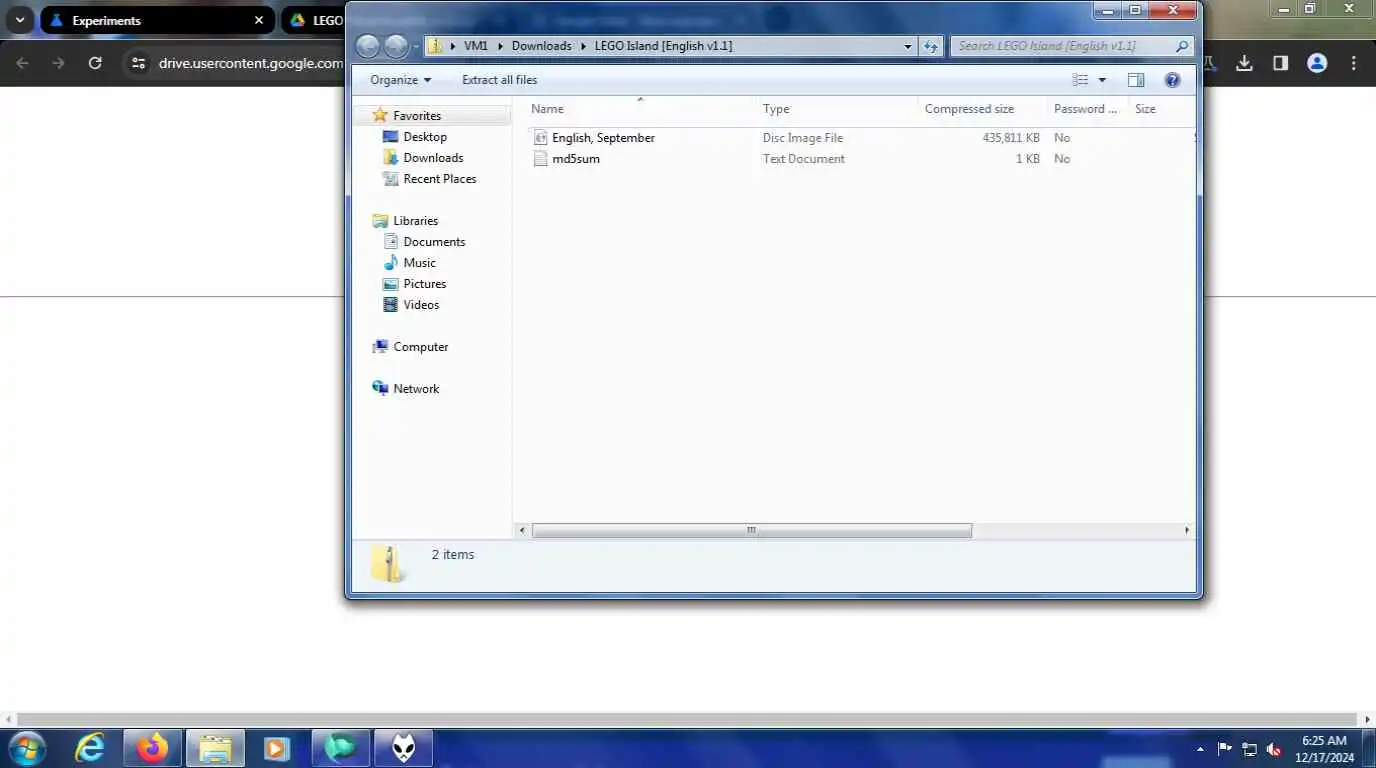The height and width of the screenshot is (768, 1376).
Task: Click the refresh button beside address bar
Action: pos(931,46)
